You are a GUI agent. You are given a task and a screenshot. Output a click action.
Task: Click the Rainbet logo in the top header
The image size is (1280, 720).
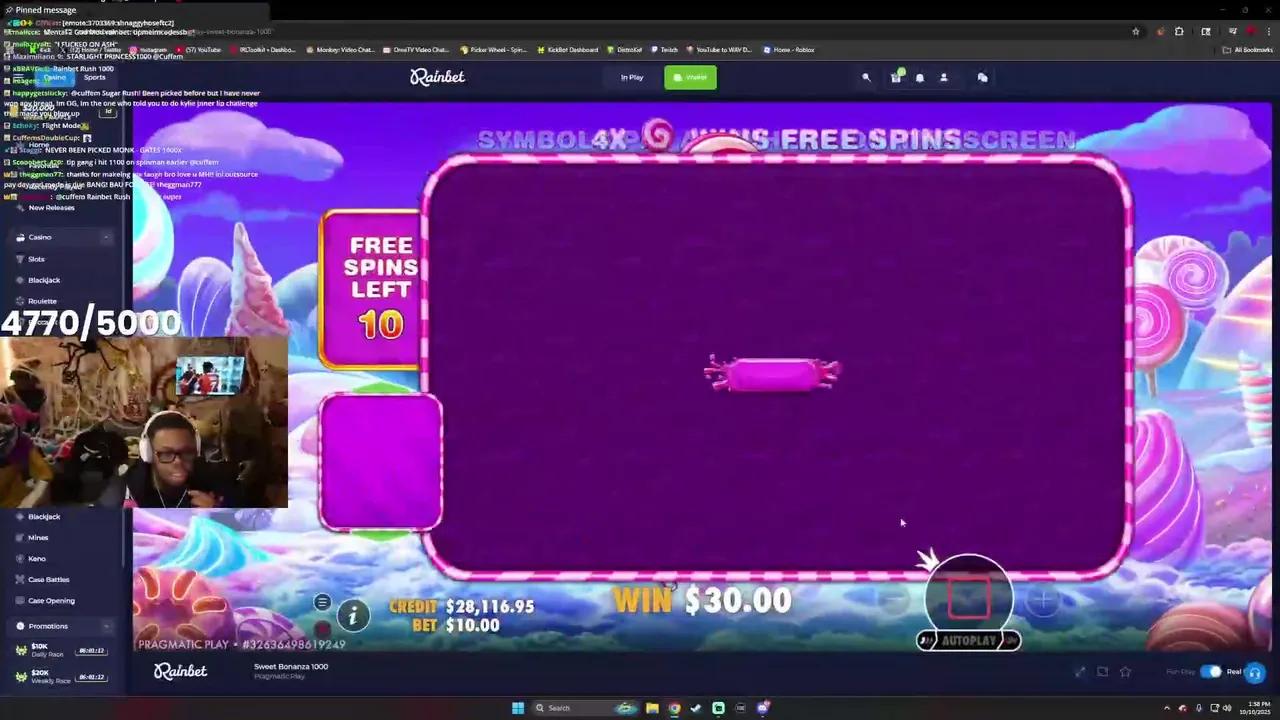[437, 77]
